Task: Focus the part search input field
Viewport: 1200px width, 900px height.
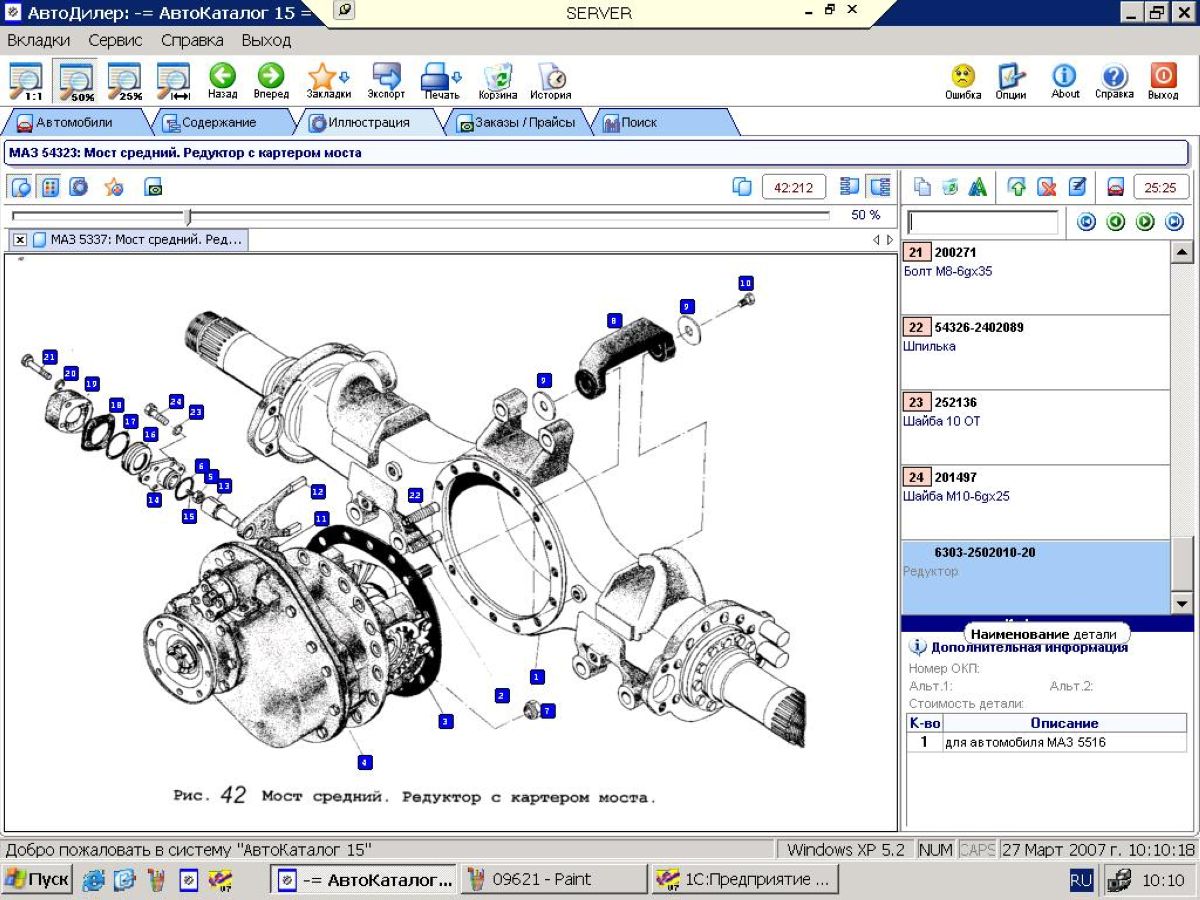Action: coord(982,222)
